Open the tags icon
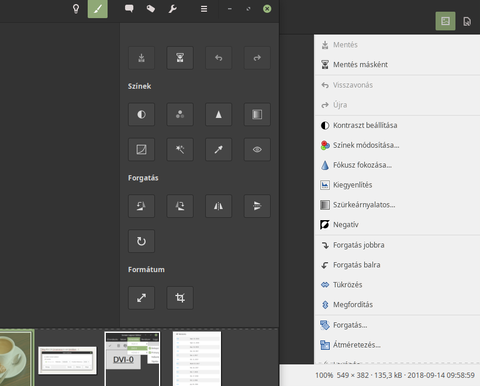480x386 pixels. [151, 9]
